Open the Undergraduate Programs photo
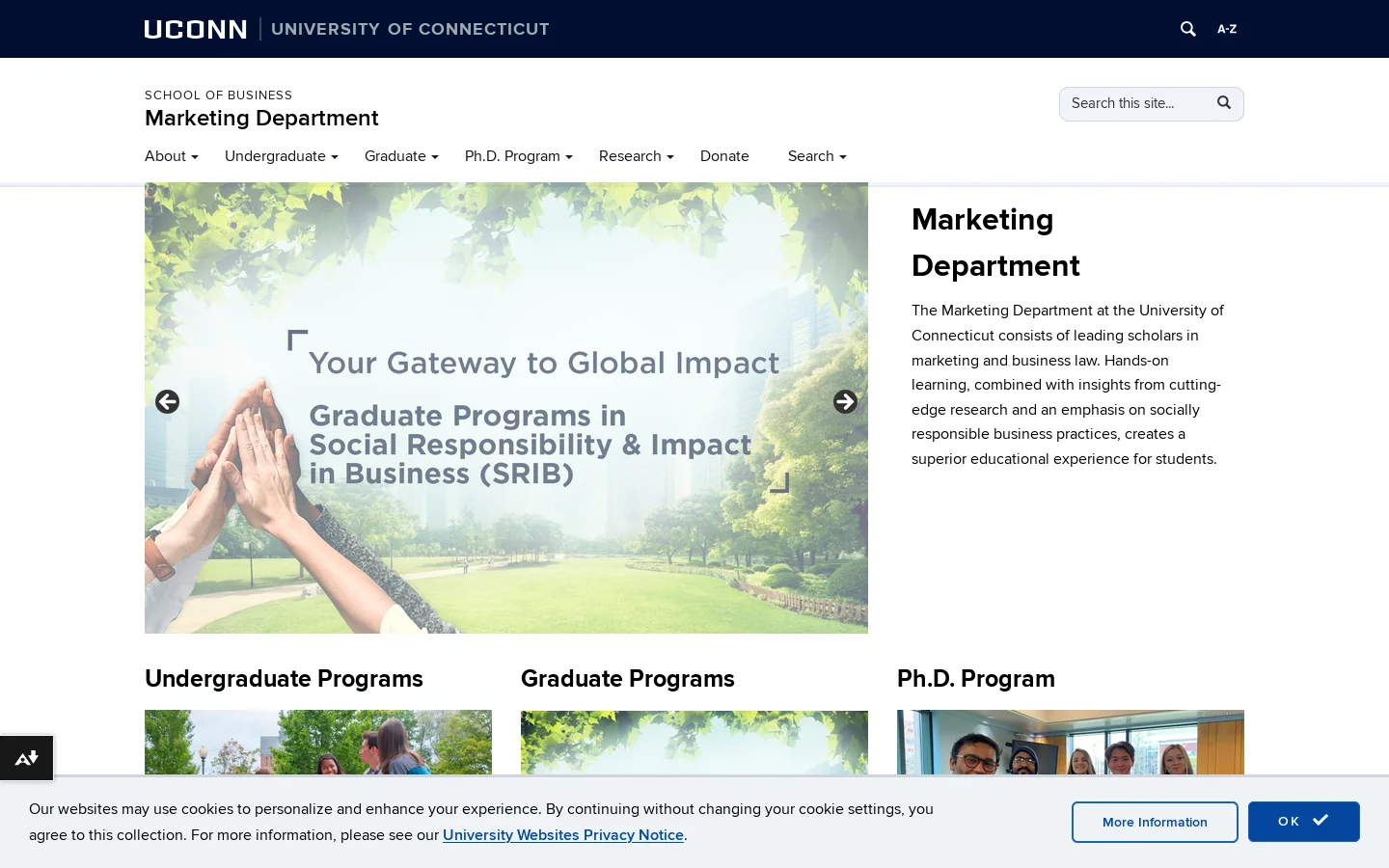 point(318,743)
